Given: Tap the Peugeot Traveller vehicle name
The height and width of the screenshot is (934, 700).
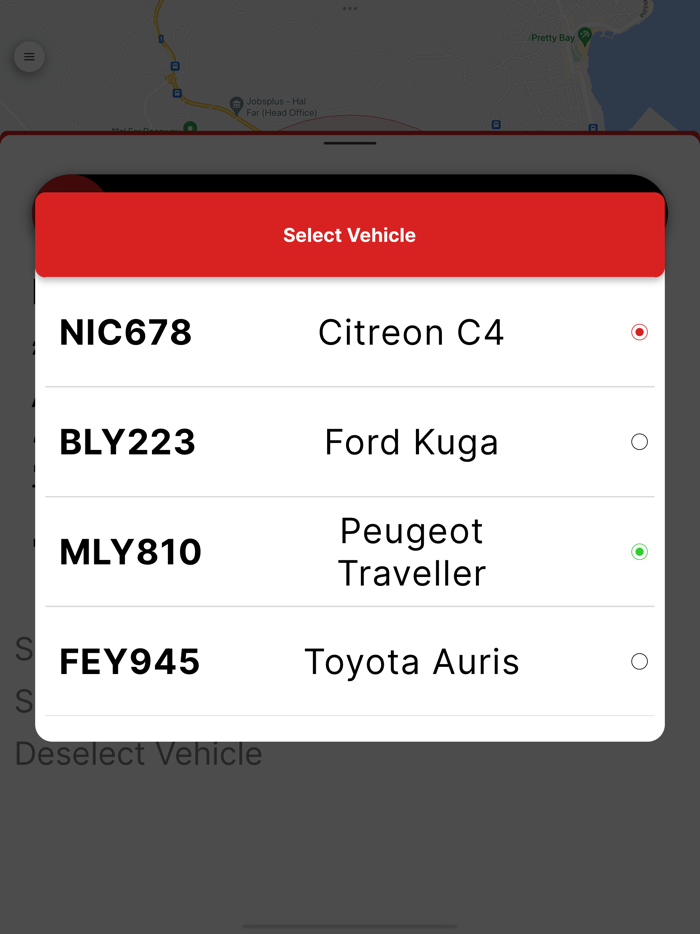Looking at the screenshot, I should click(411, 552).
